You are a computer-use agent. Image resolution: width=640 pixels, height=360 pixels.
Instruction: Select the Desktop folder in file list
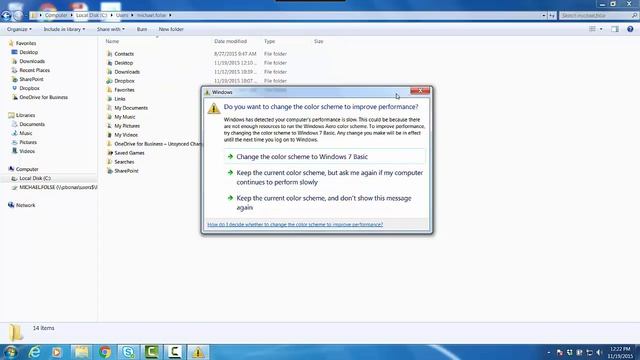(123, 63)
